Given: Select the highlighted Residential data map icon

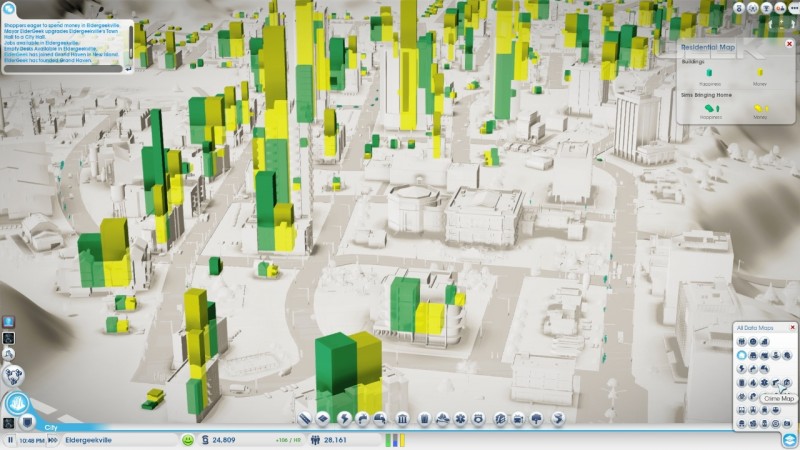Looking at the screenshot, I should (742, 355).
